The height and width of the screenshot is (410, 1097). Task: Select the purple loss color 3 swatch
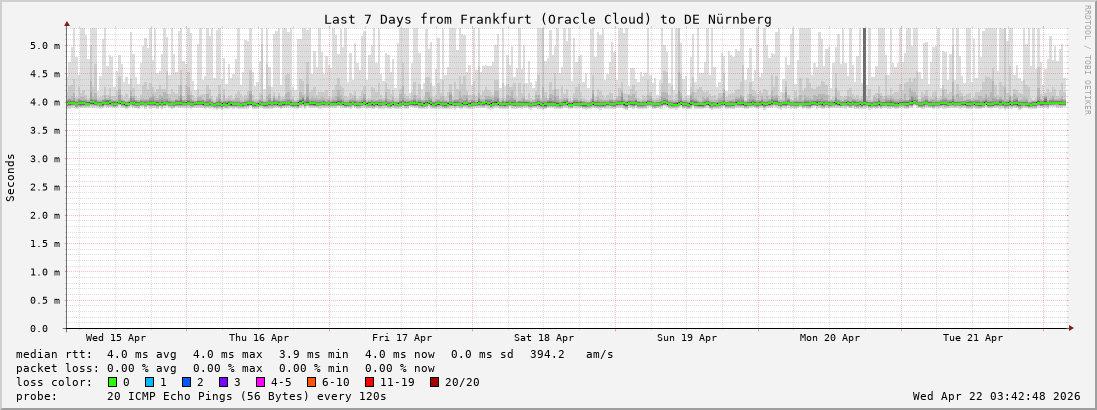pyautogui.click(x=224, y=382)
